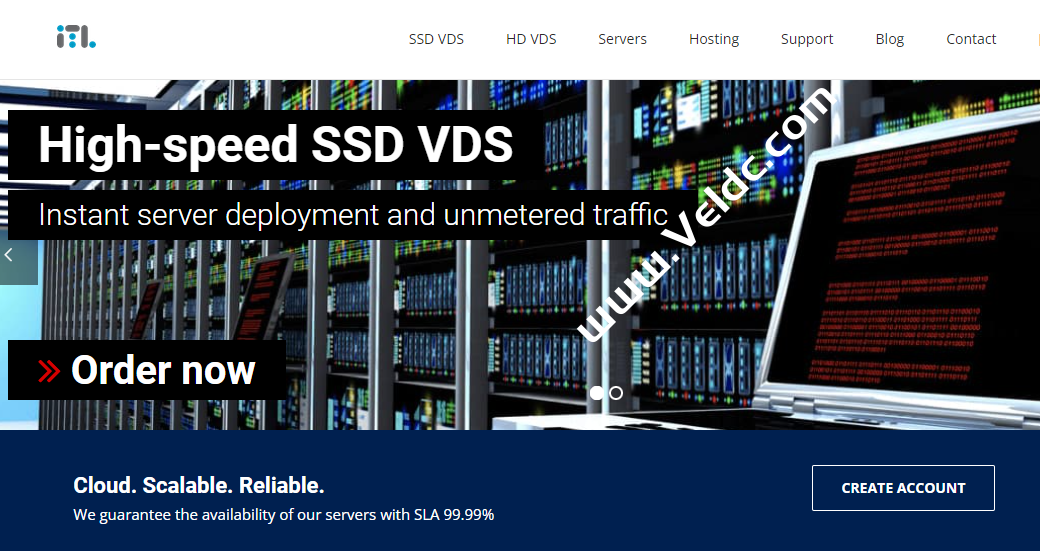Open the Contact page

pos(971,39)
